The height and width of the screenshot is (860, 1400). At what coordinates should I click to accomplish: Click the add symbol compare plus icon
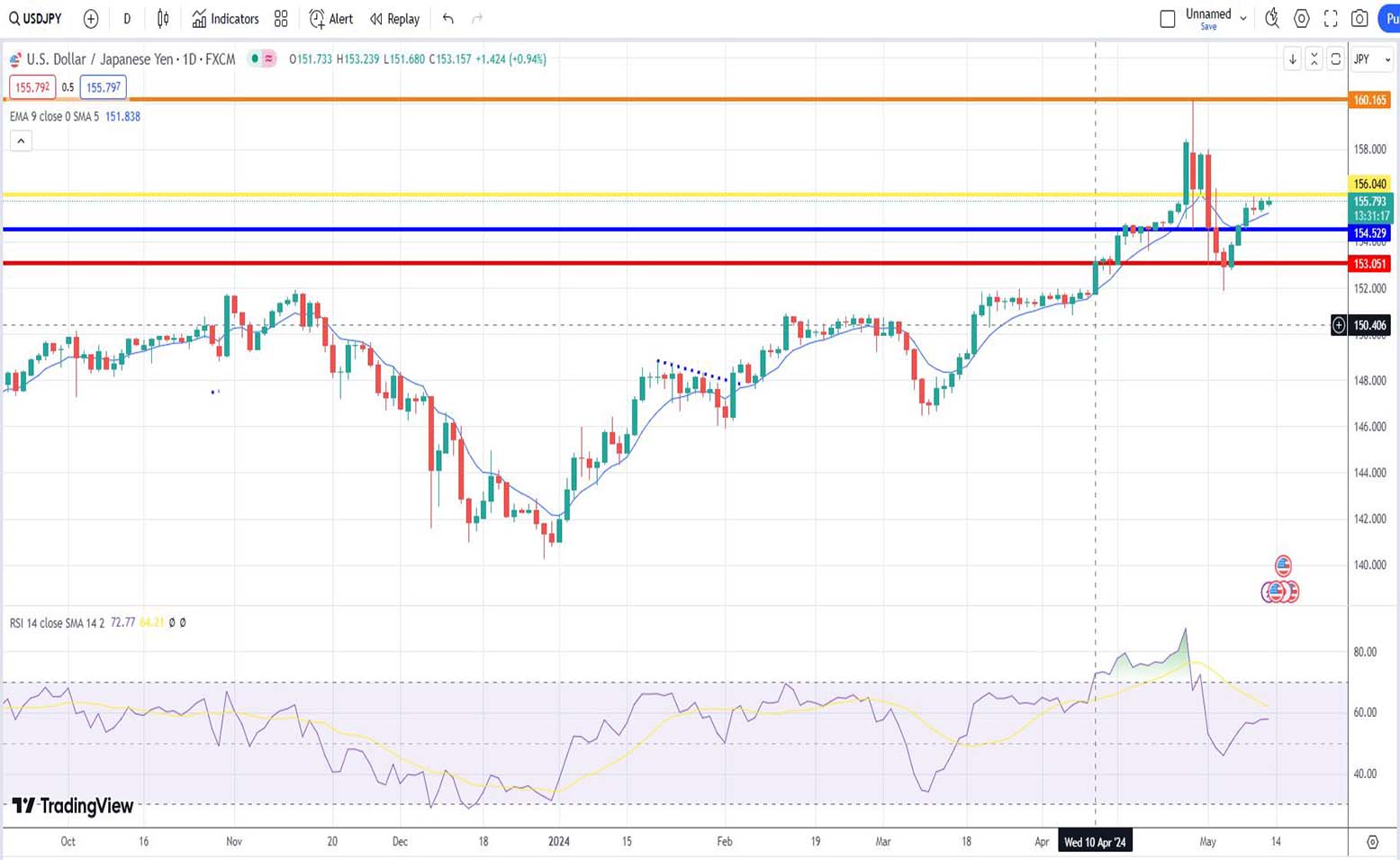tap(91, 19)
